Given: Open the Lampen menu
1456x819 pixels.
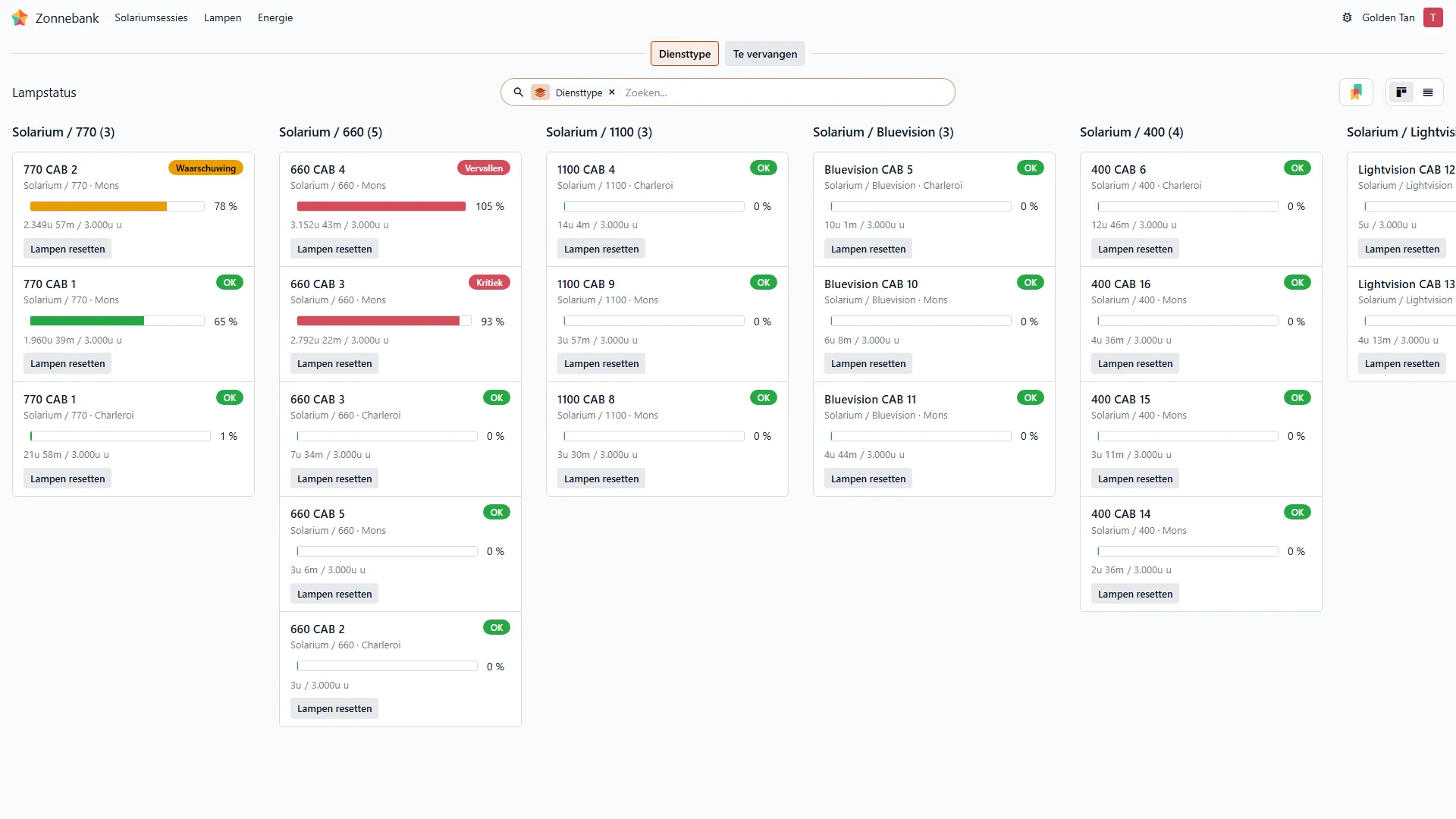Looking at the screenshot, I should [x=222, y=17].
